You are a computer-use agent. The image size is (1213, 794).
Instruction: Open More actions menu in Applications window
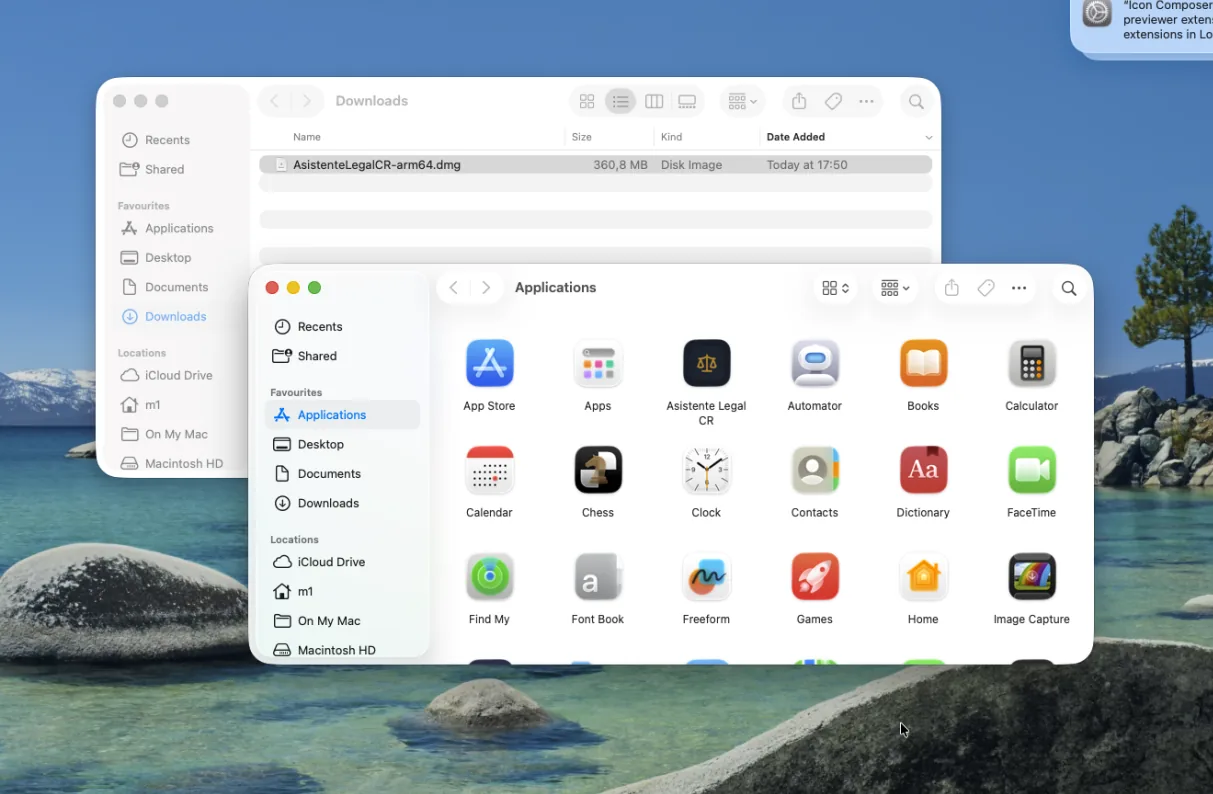point(1019,288)
